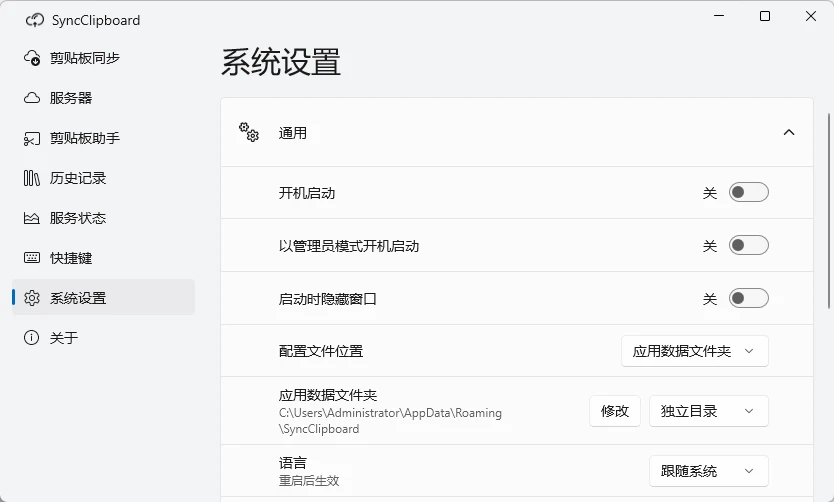The height and width of the screenshot is (502, 834).
Task: Open the 关于 page
Action: click(x=103, y=338)
